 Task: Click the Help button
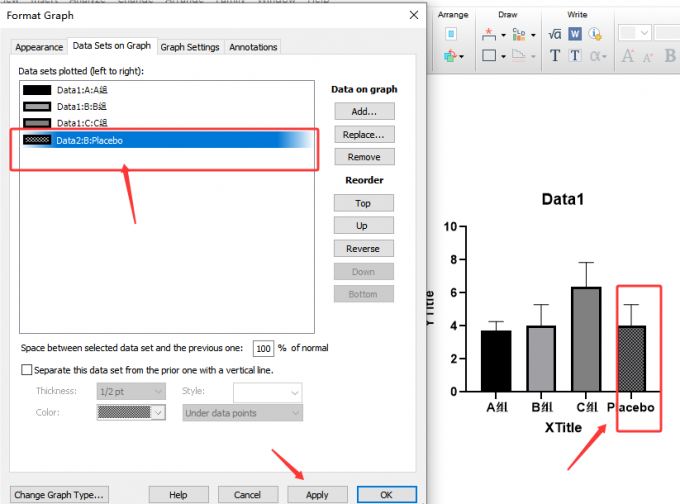click(x=178, y=495)
